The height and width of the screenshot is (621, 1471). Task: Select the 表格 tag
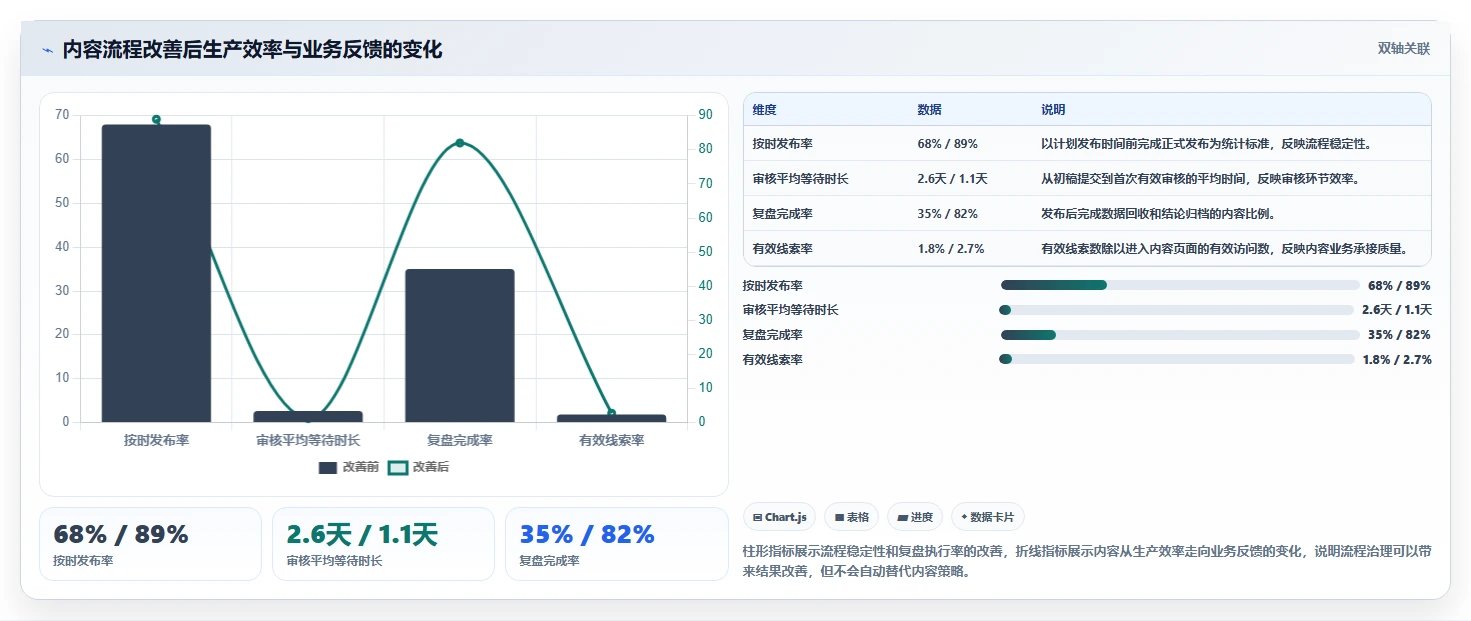click(x=851, y=517)
